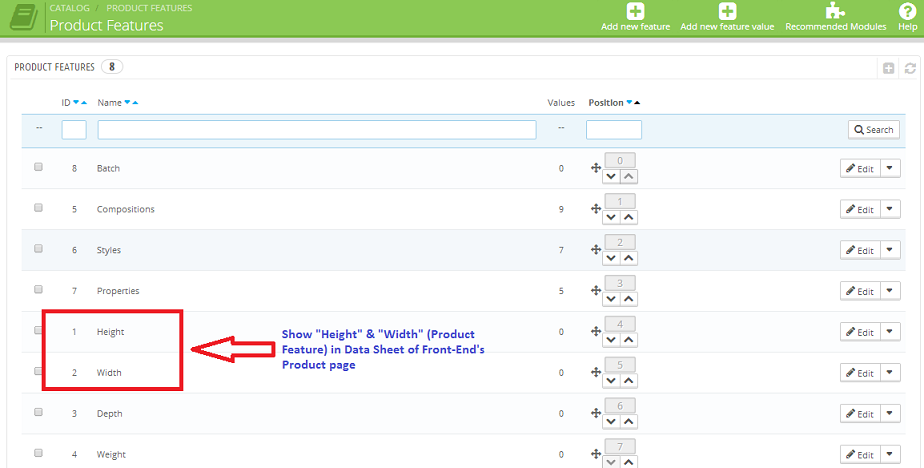Viewport: 924px width, 468px height.
Task: Click the panel add plus icon
Action: (x=889, y=68)
